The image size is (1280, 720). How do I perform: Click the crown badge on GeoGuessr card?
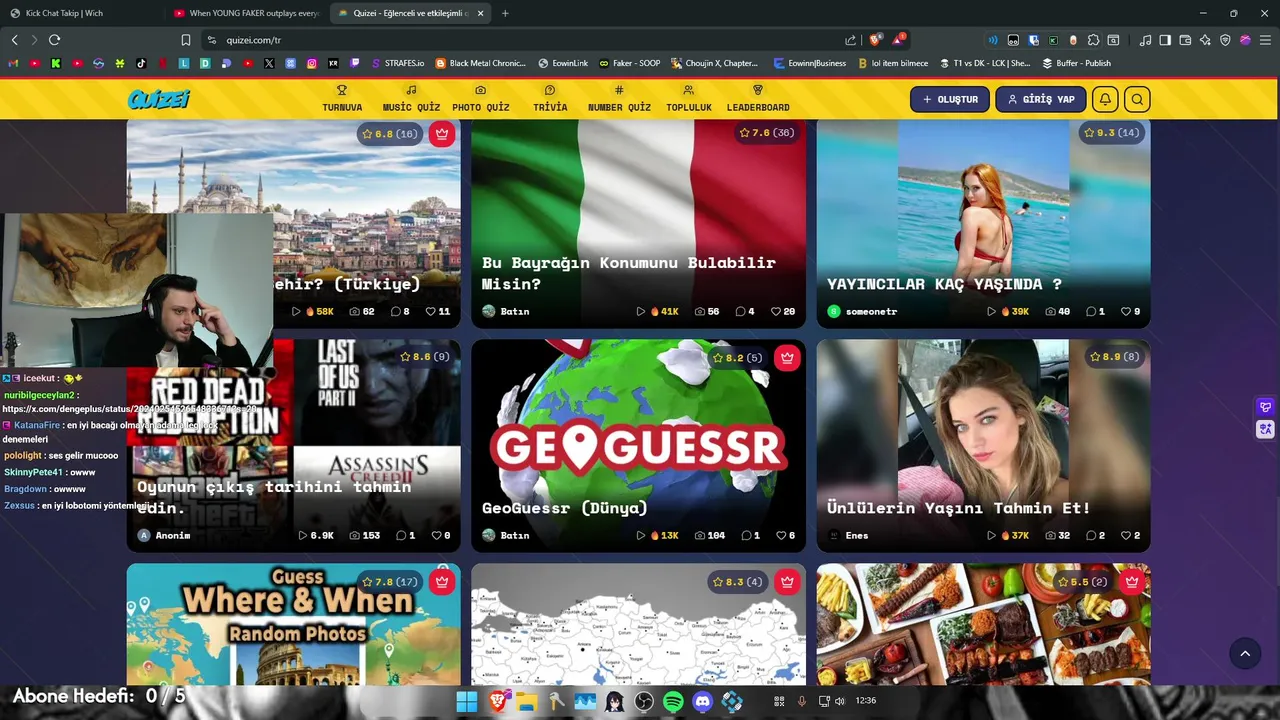coord(787,357)
